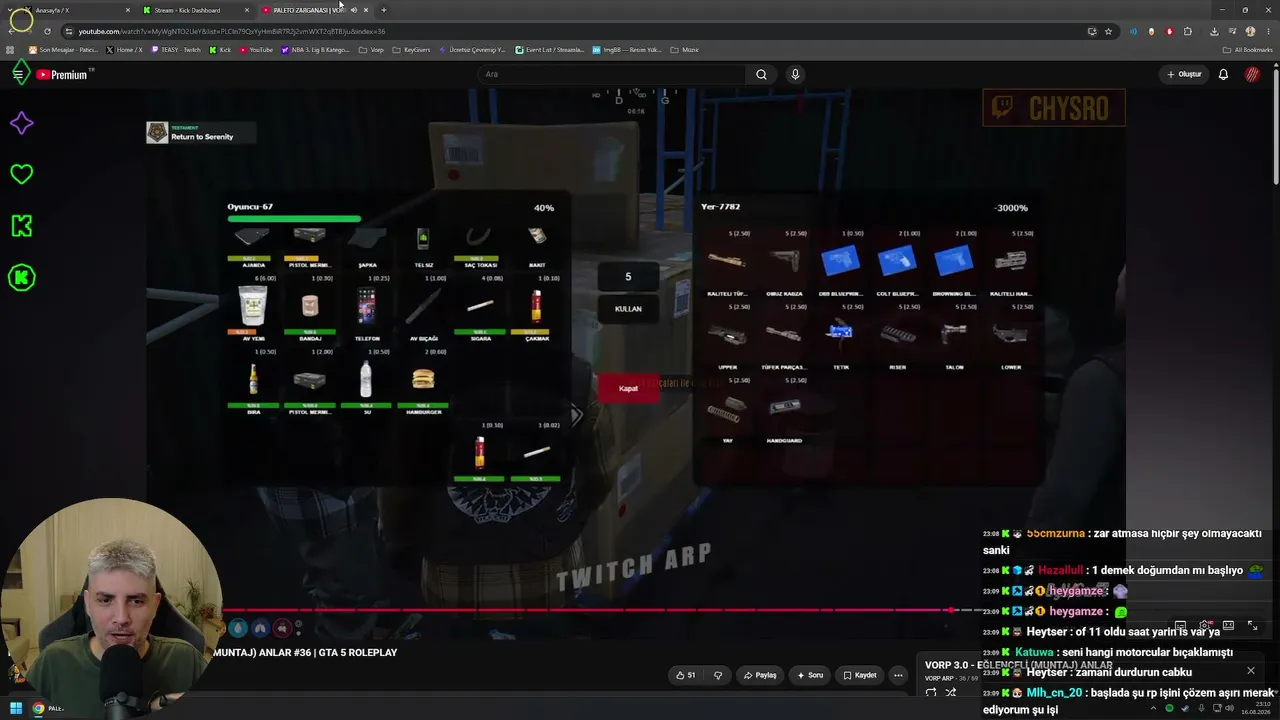Dislike the video
Screen dimensions: 1280x720
click(x=717, y=675)
